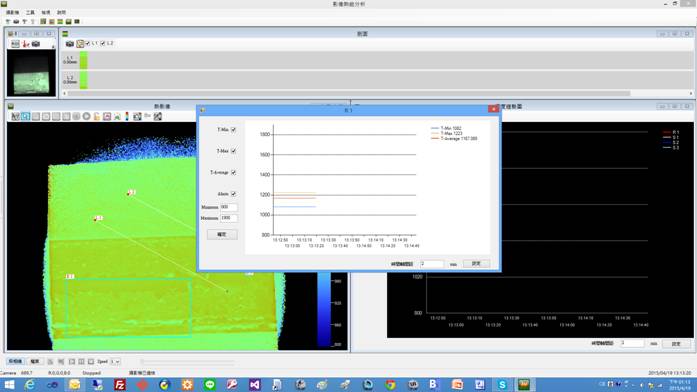Click the playback progress slider

(188, 362)
